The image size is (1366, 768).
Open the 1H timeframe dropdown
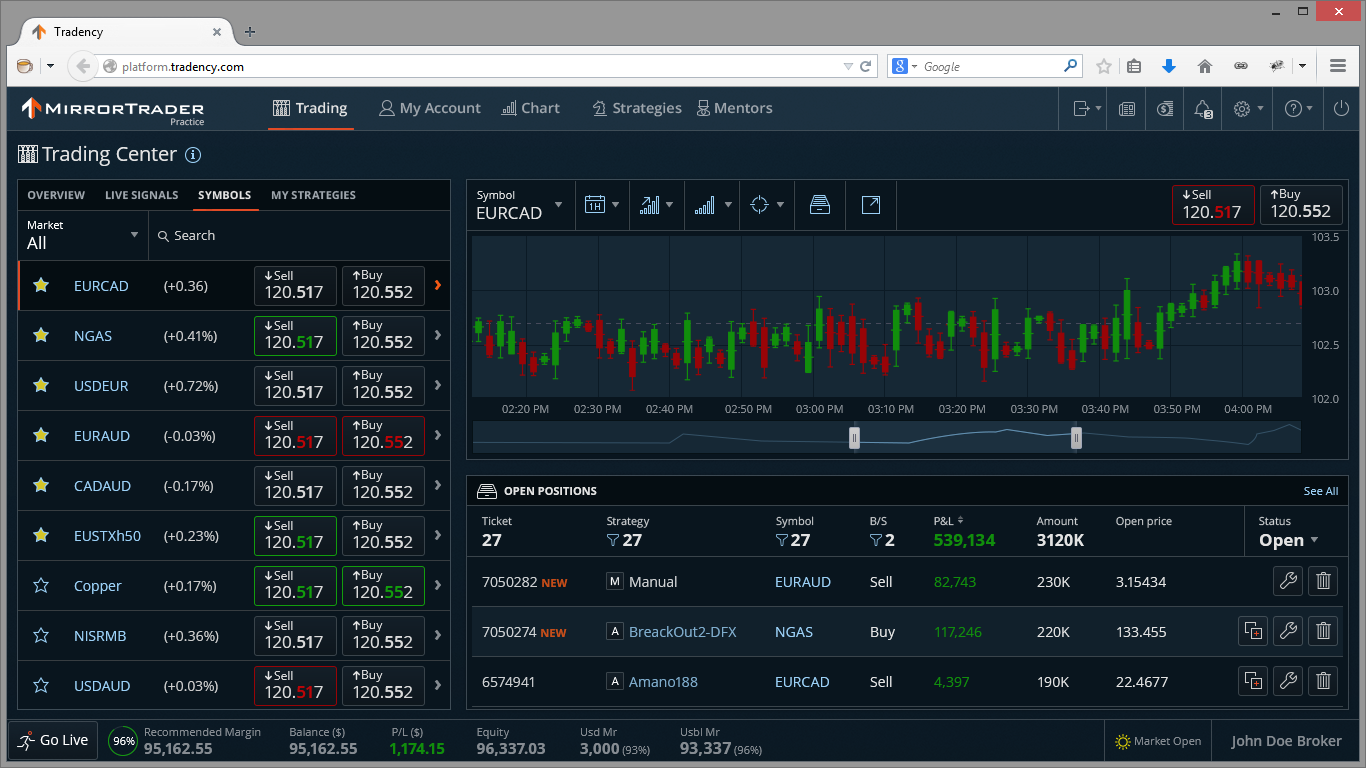(601, 205)
